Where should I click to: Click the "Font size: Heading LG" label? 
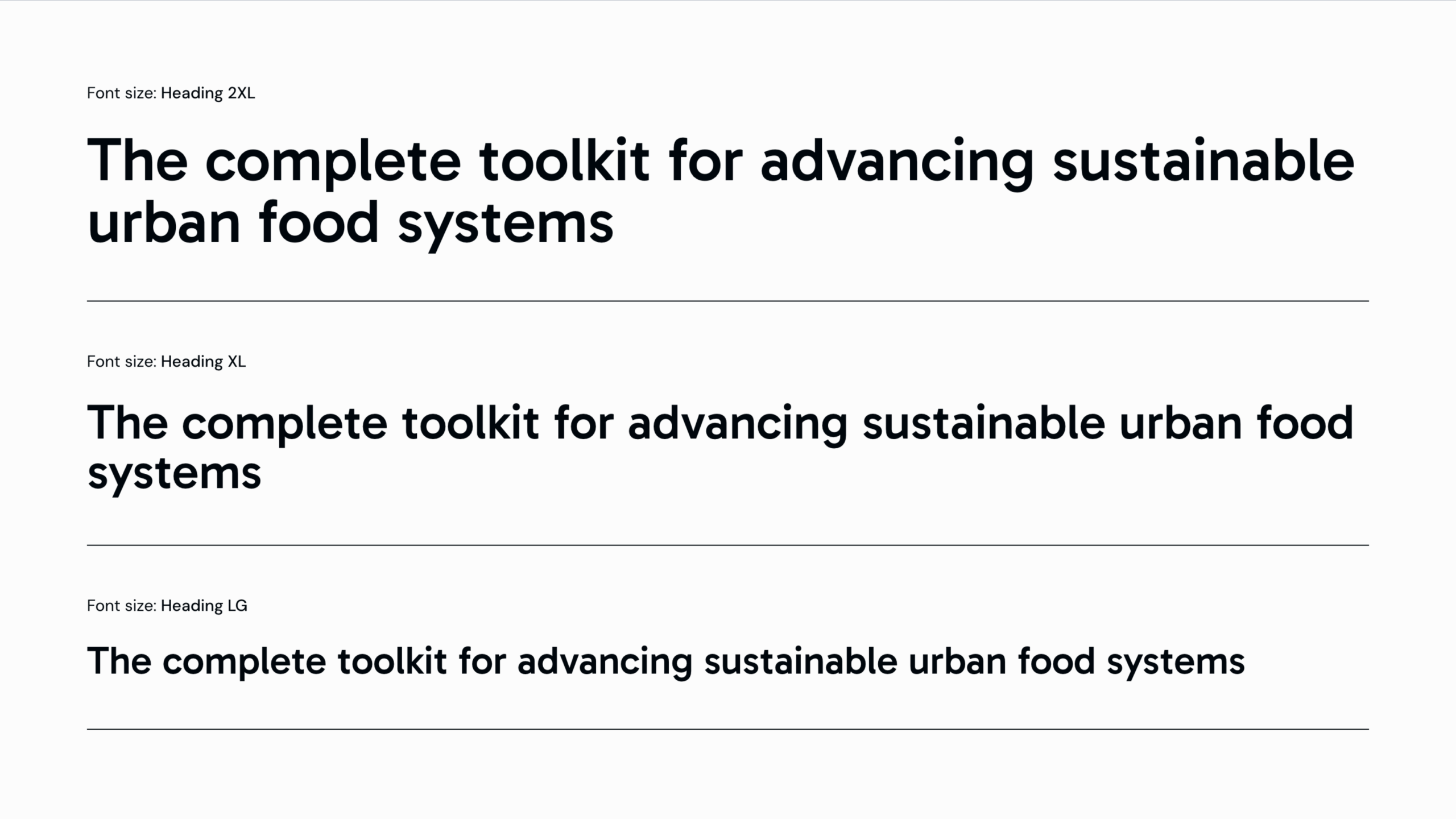167,606
